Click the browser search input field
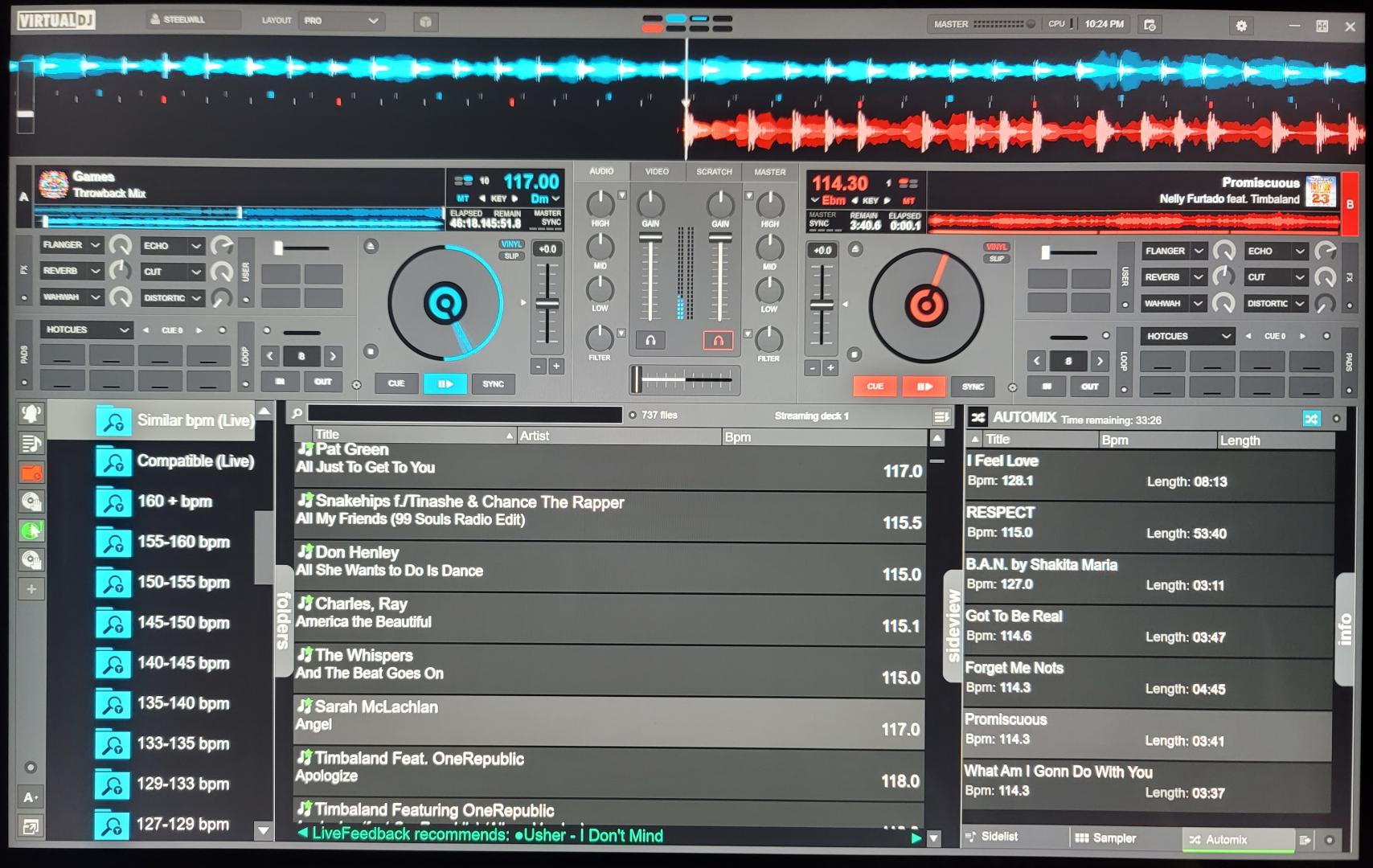 (x=465, y=415)
